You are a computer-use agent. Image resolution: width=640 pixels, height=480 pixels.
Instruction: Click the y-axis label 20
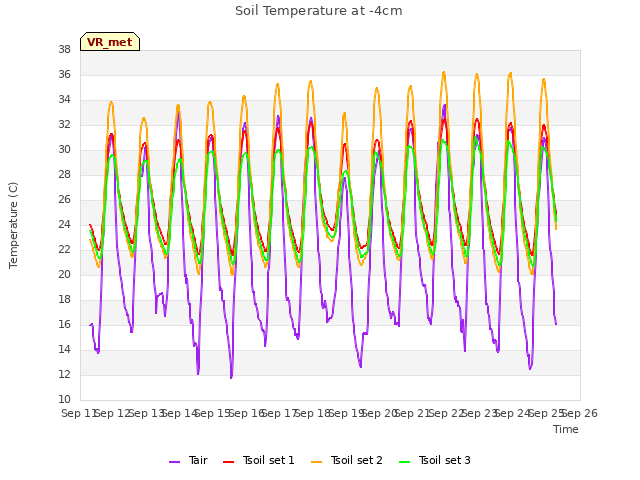point(64,275)
